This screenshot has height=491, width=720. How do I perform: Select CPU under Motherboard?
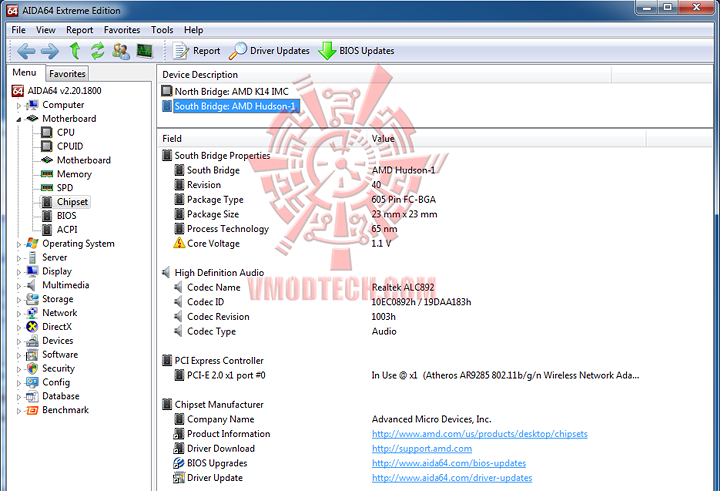coord(58,132)
